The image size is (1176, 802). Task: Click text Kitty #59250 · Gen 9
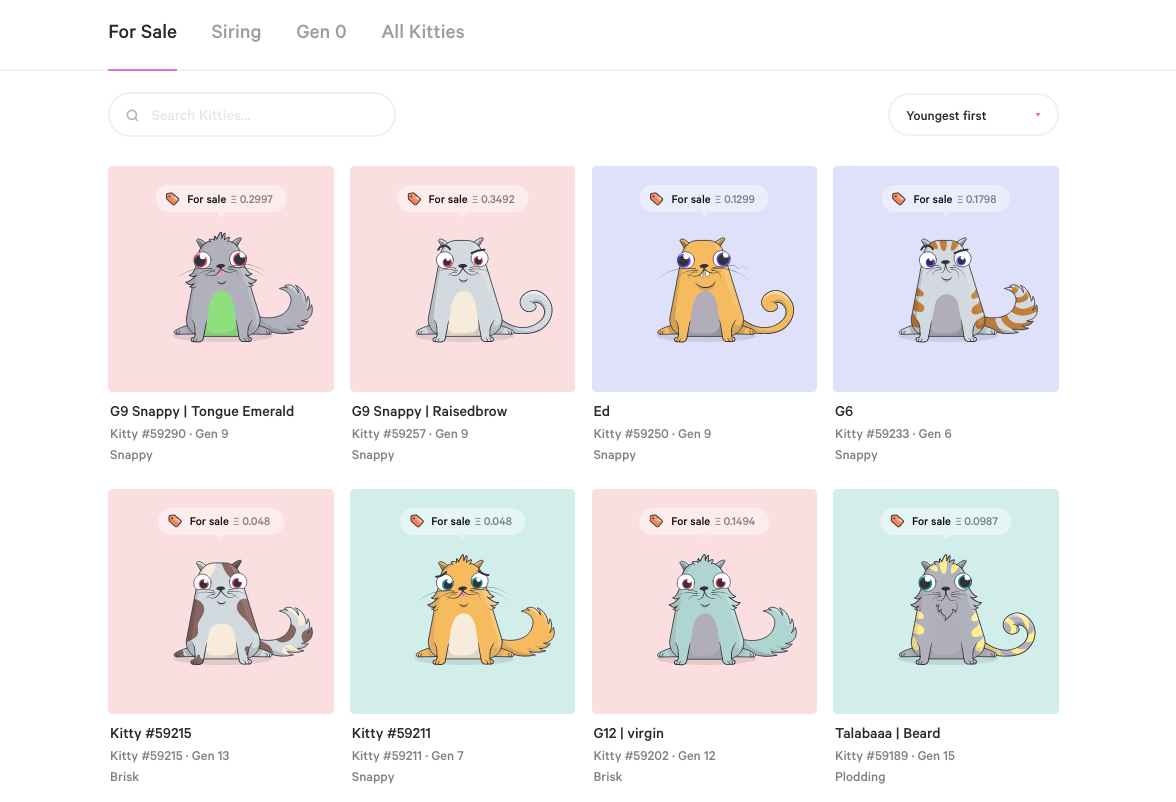(x=652, y=434)
